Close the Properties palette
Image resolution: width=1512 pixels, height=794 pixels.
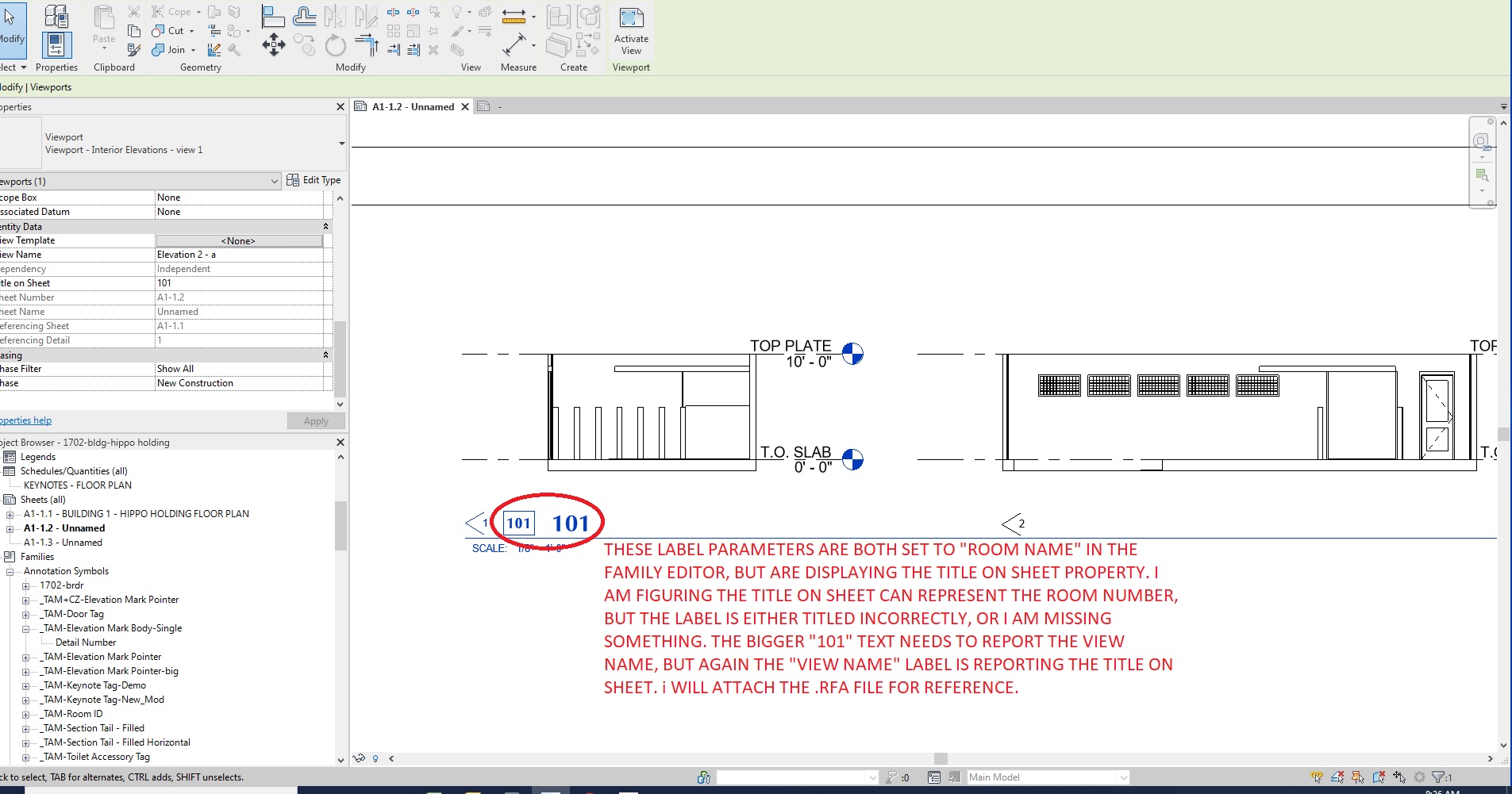340,107
